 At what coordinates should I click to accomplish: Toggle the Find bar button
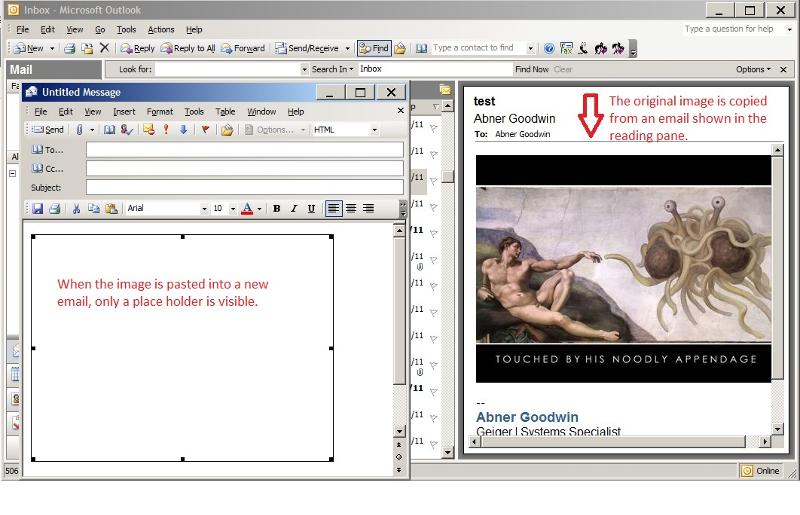coord(374,48)
